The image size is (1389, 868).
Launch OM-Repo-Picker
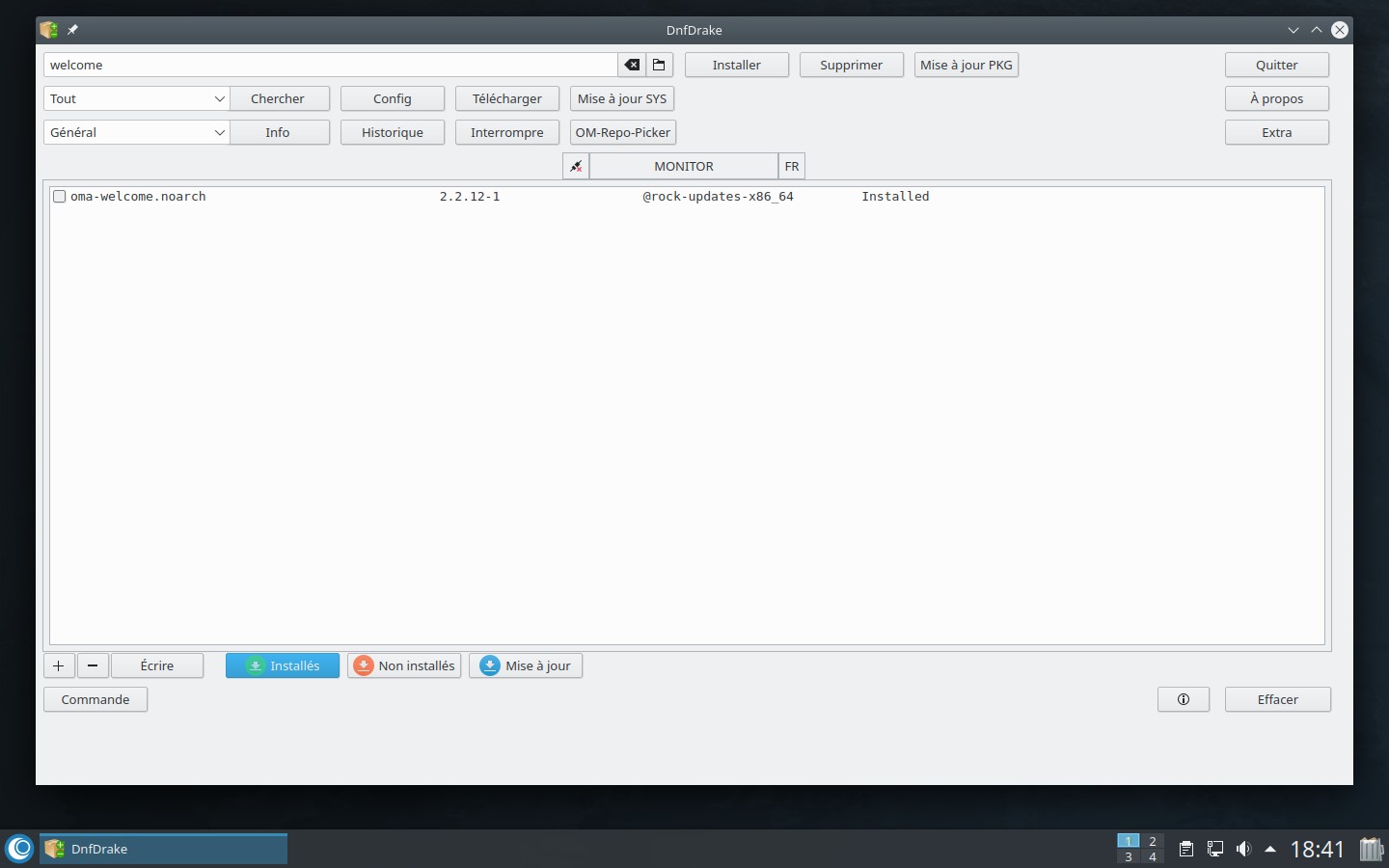tap(622, 132)
